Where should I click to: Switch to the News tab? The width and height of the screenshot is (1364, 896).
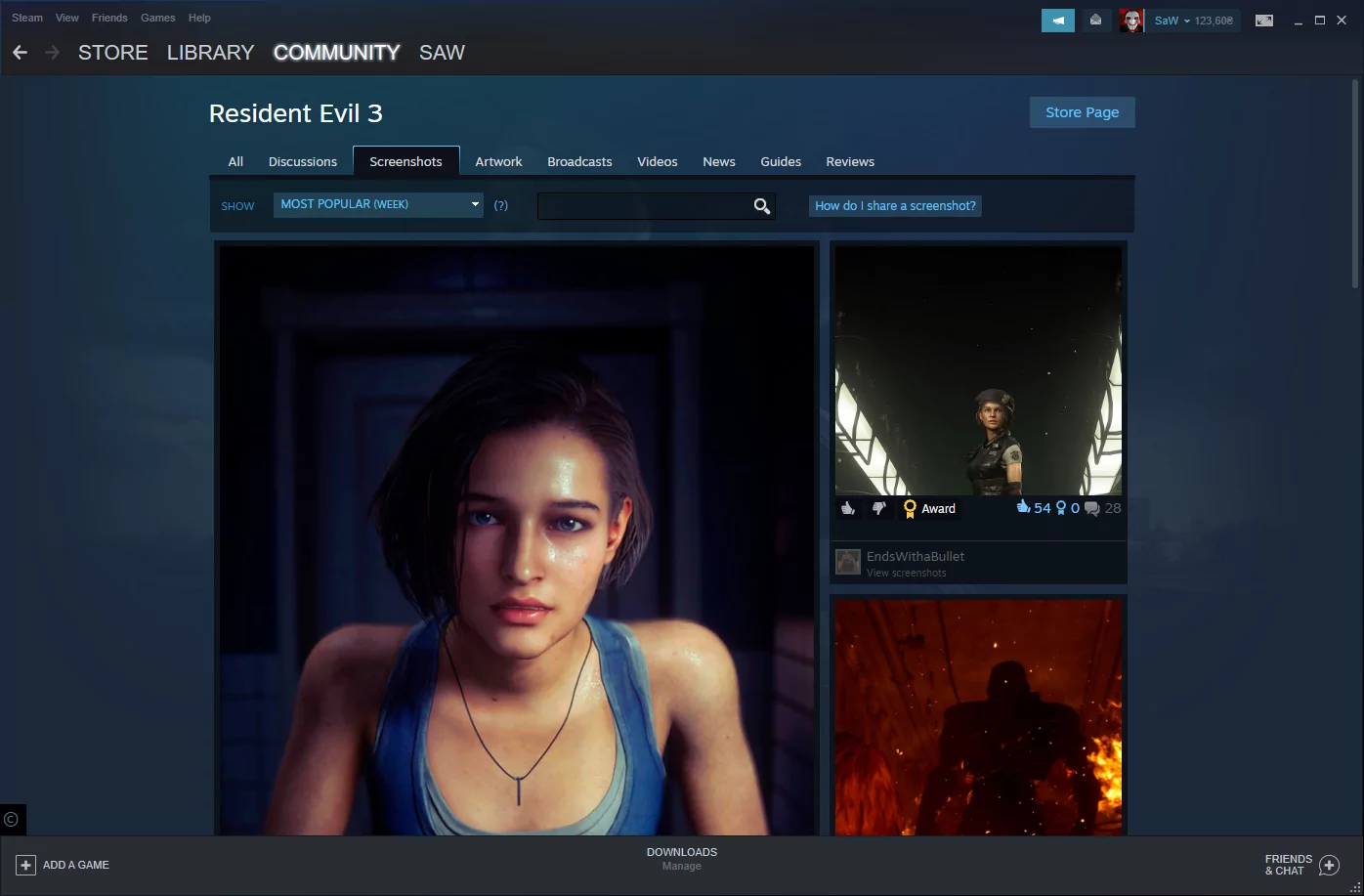click(719, 161)
